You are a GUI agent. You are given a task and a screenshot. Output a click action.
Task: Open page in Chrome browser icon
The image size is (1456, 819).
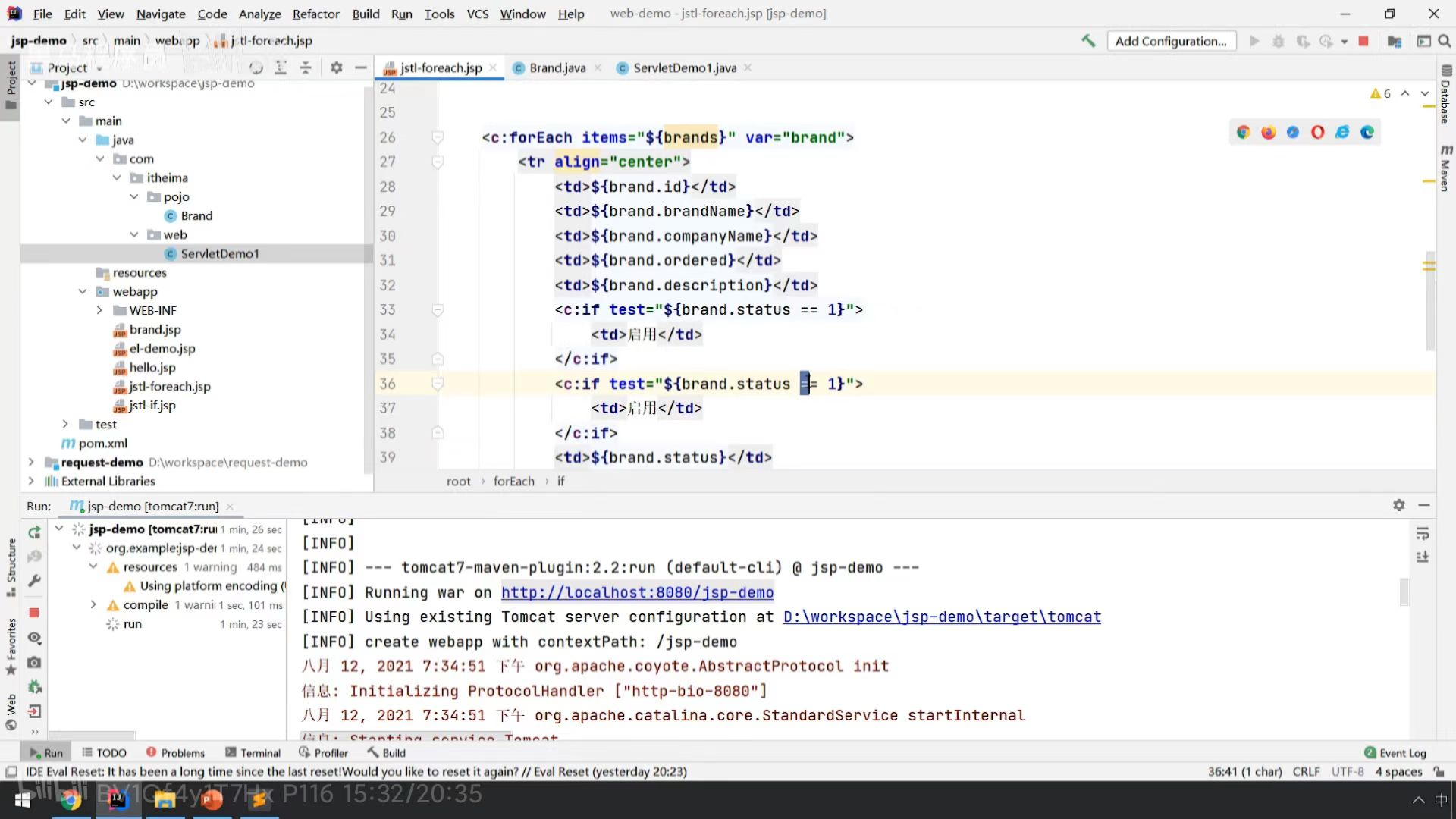1243,132
